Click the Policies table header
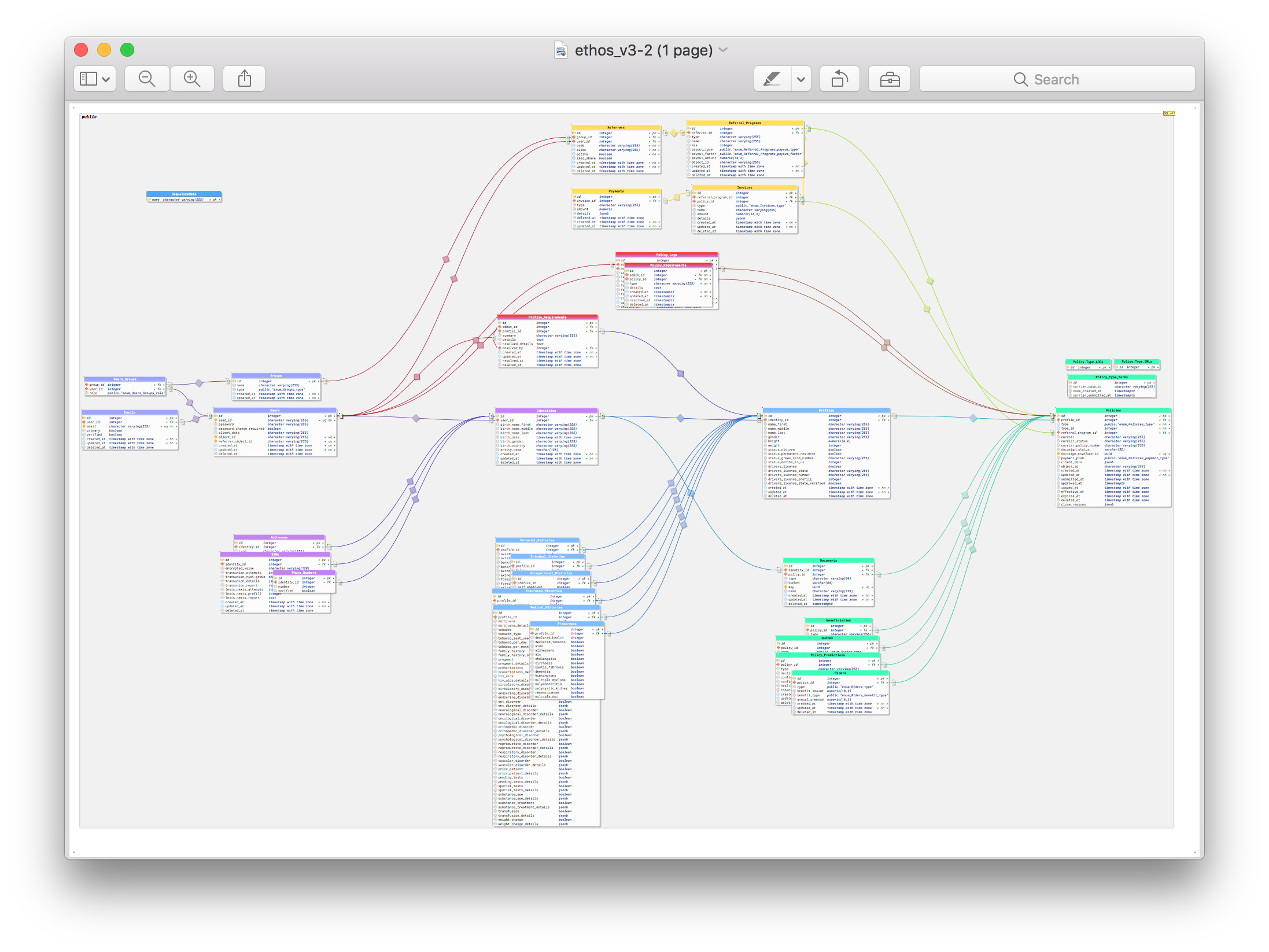Image resolution: width=1269 pixels, height=952 pixels. 1113,410
